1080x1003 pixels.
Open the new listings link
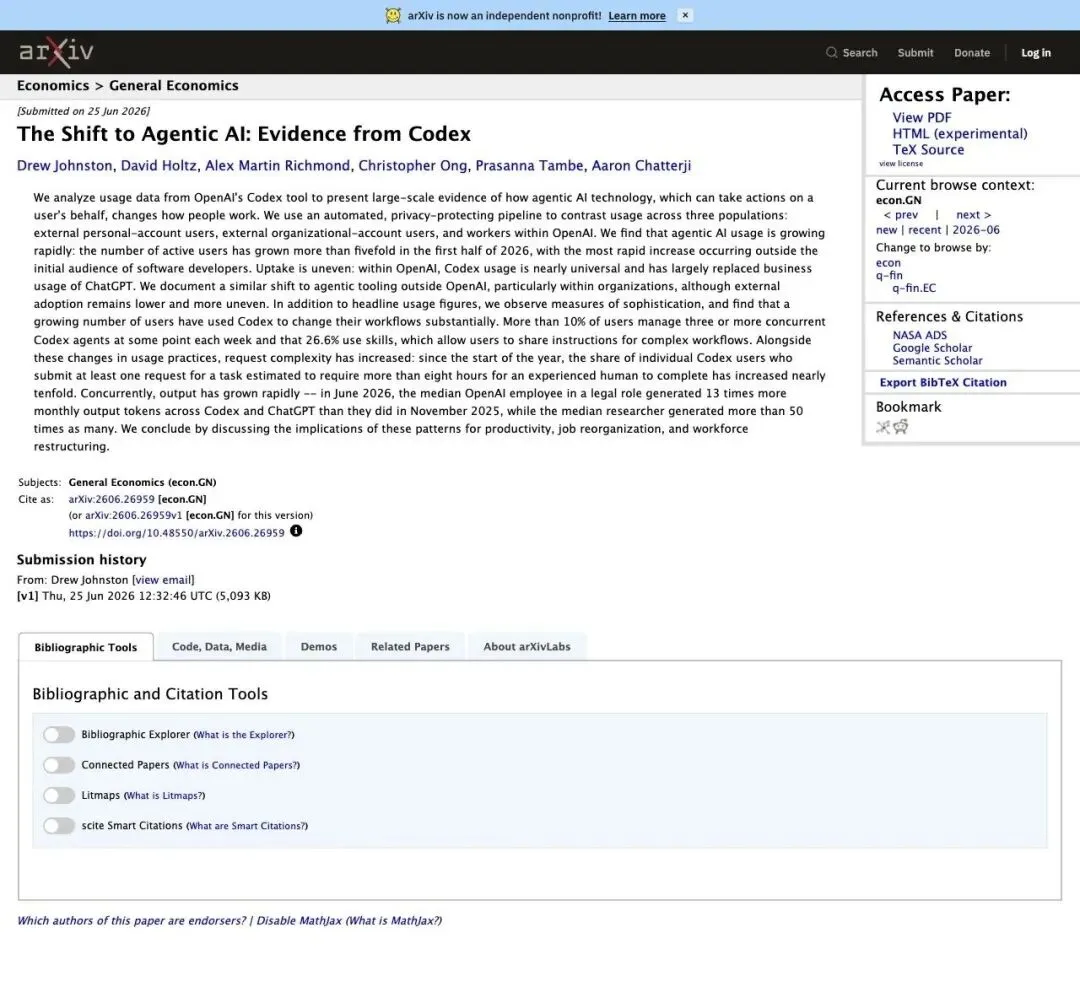click(886, 230)
